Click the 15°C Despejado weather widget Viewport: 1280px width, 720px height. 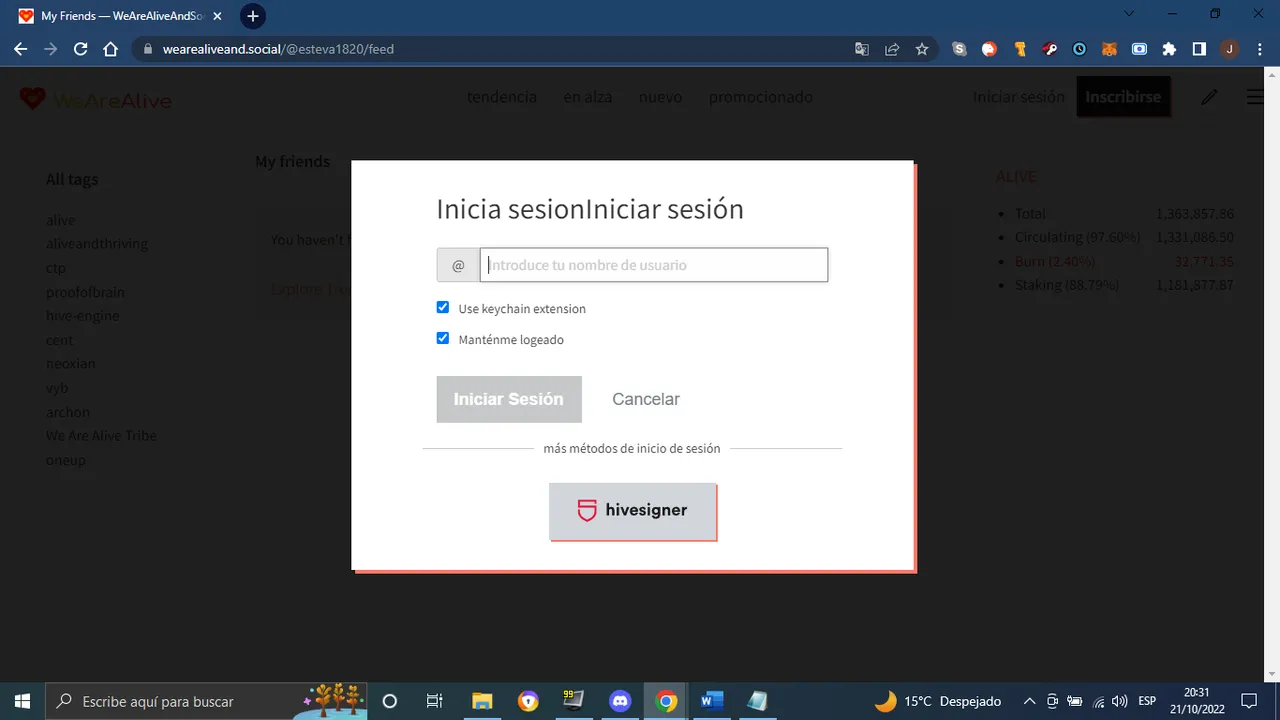pyautogui.click(x=937, y=701)
